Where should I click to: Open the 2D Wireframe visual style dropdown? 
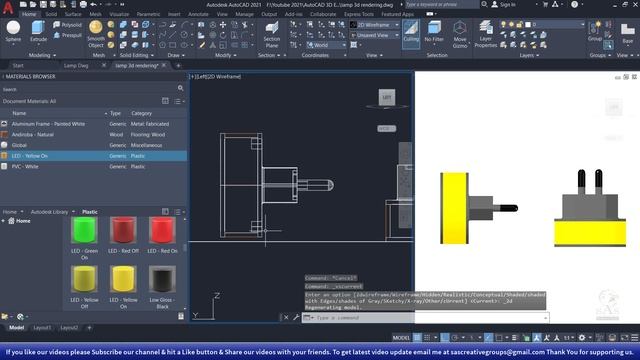374,25
